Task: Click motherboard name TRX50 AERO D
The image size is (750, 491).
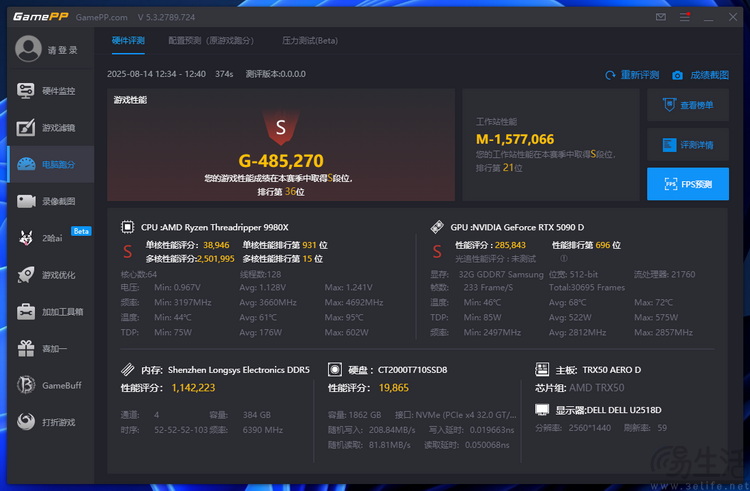Action: (612, 370)
